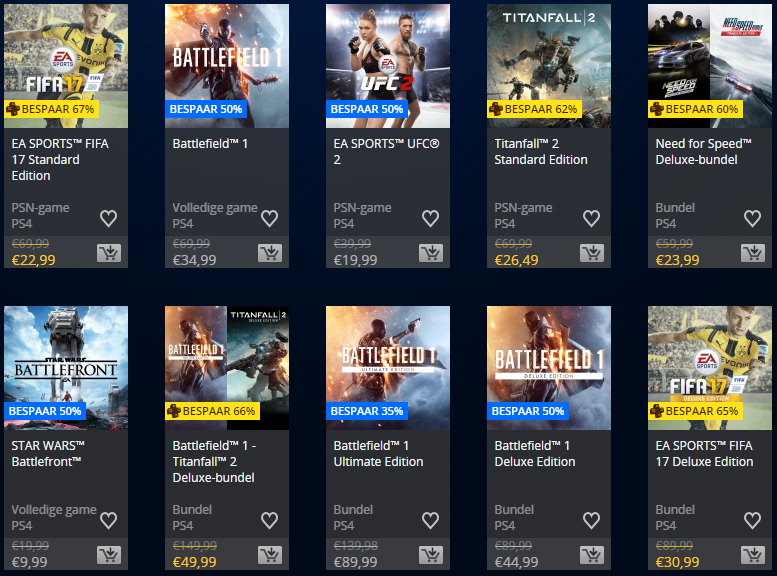The image size is (777, 576).
Task: Toggle wishlist heart for STAR WARS Battlefront
Action: click(109, 520)
